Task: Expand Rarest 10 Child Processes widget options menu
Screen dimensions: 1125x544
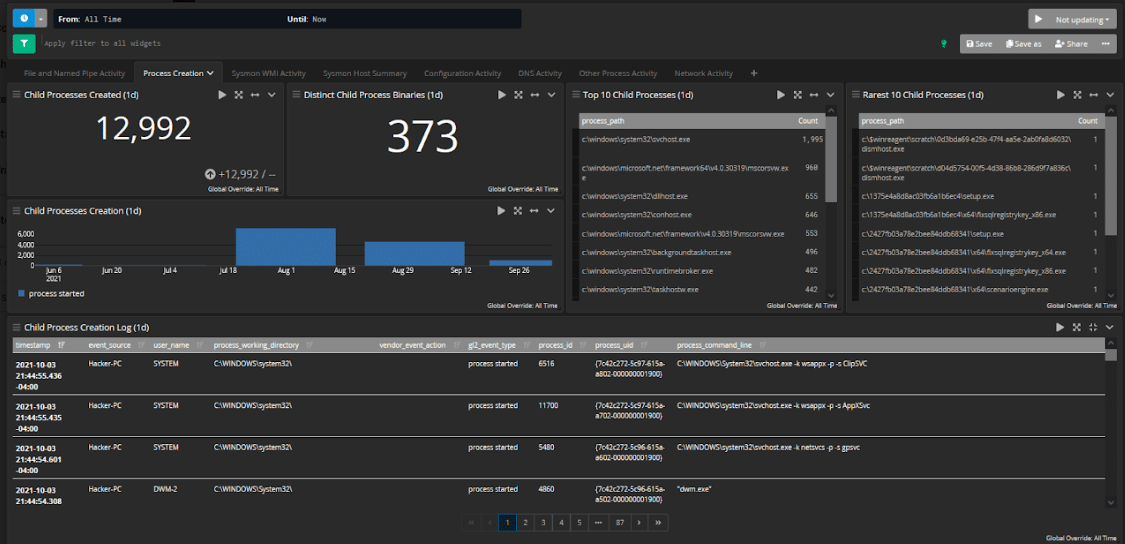Action: 1110,95
